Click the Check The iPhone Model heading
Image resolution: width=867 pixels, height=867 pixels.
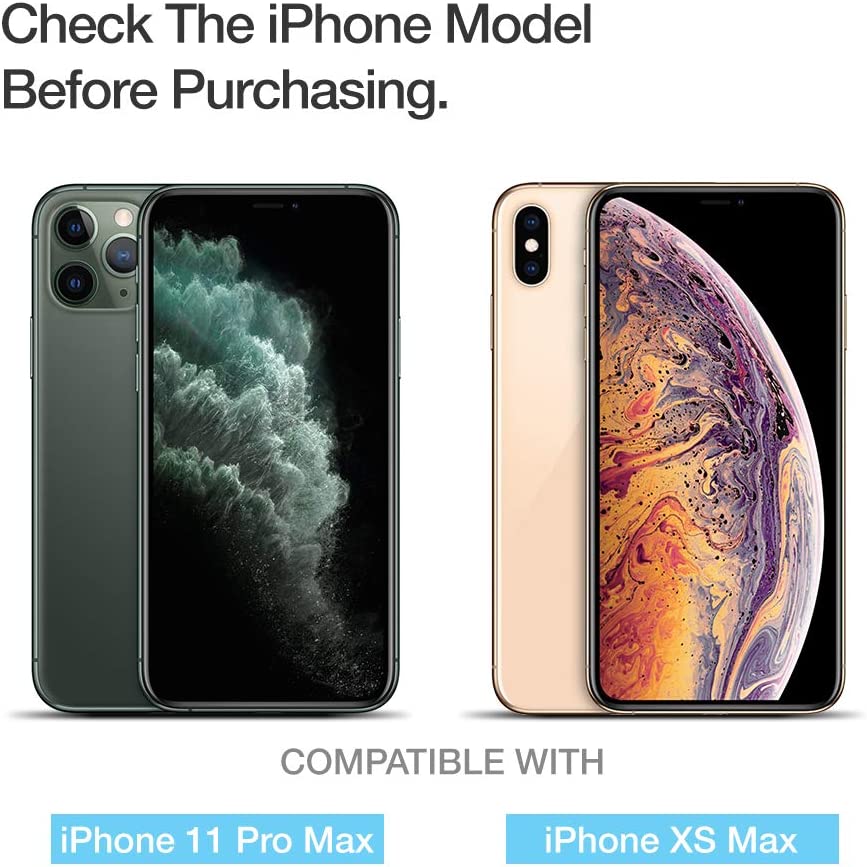(x=296, y=24)
